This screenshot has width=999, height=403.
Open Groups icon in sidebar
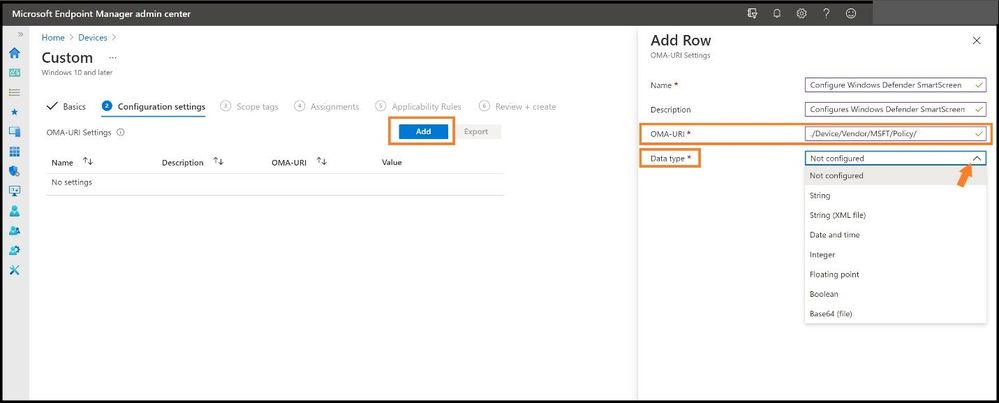pos(14,230)
